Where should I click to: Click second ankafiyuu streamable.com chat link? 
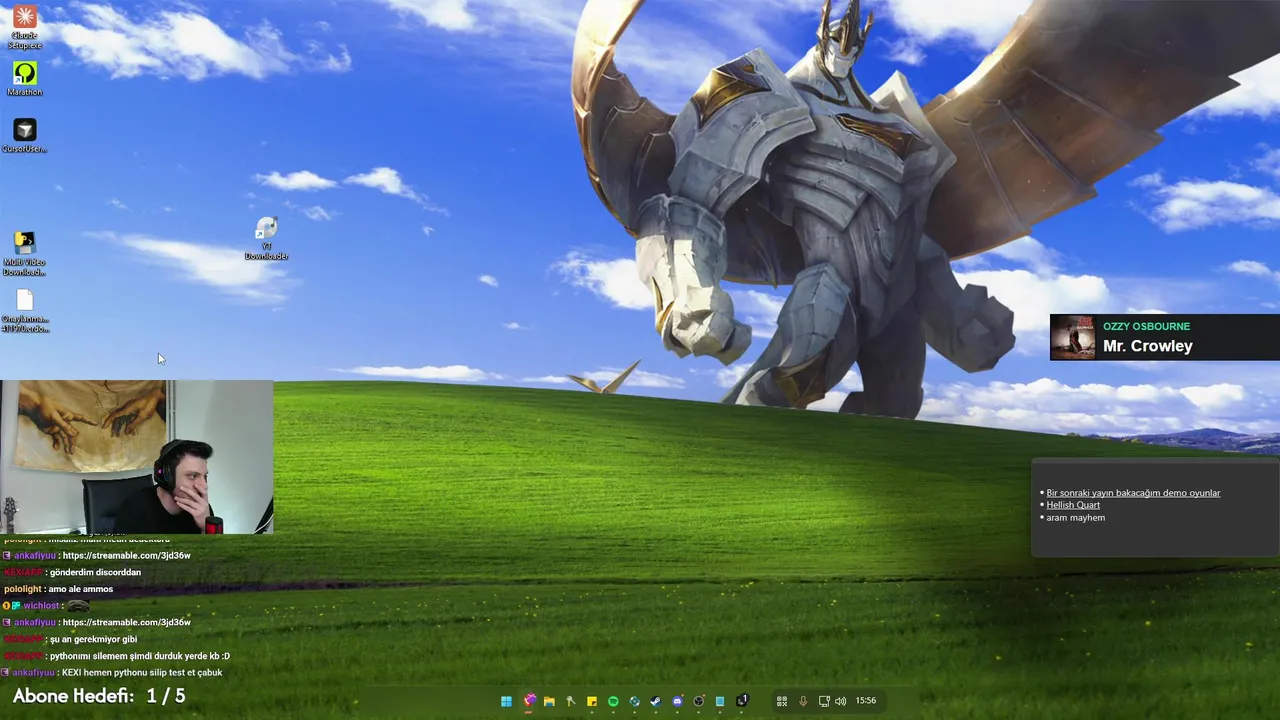point(126,622)
